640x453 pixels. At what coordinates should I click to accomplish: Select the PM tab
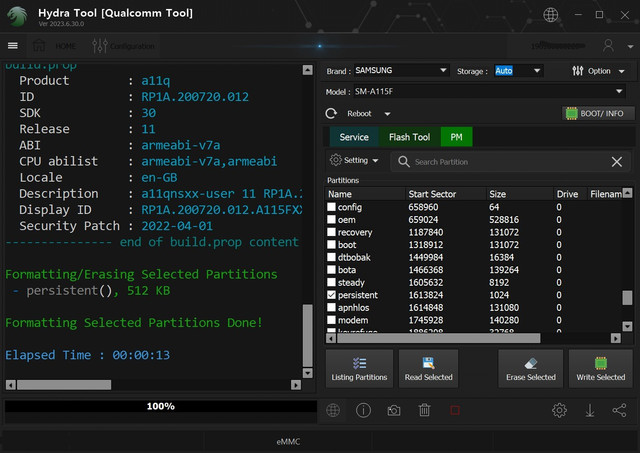[x=456, y=137]
